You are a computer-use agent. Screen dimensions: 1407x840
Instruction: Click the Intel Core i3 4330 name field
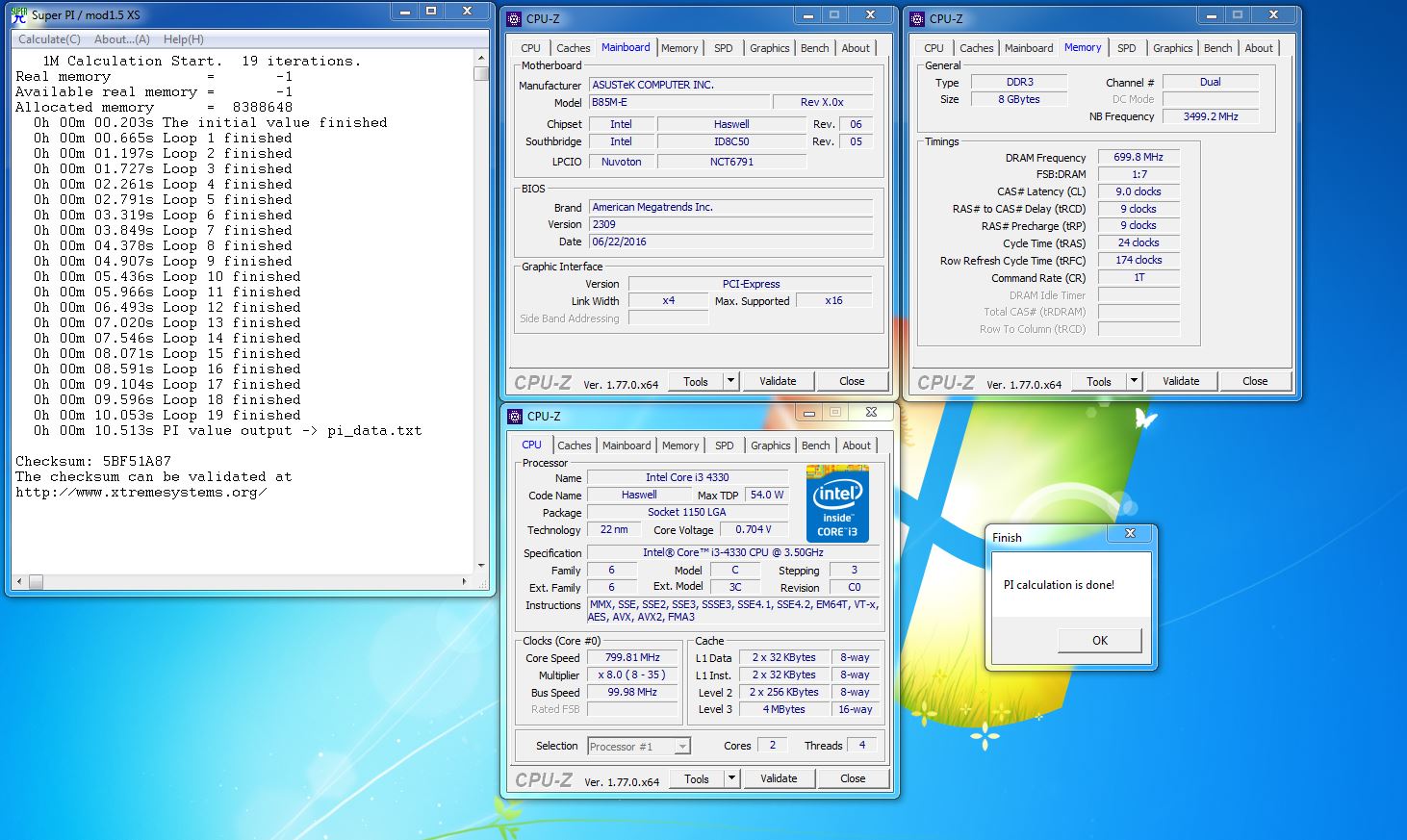[x=687, y=477]
